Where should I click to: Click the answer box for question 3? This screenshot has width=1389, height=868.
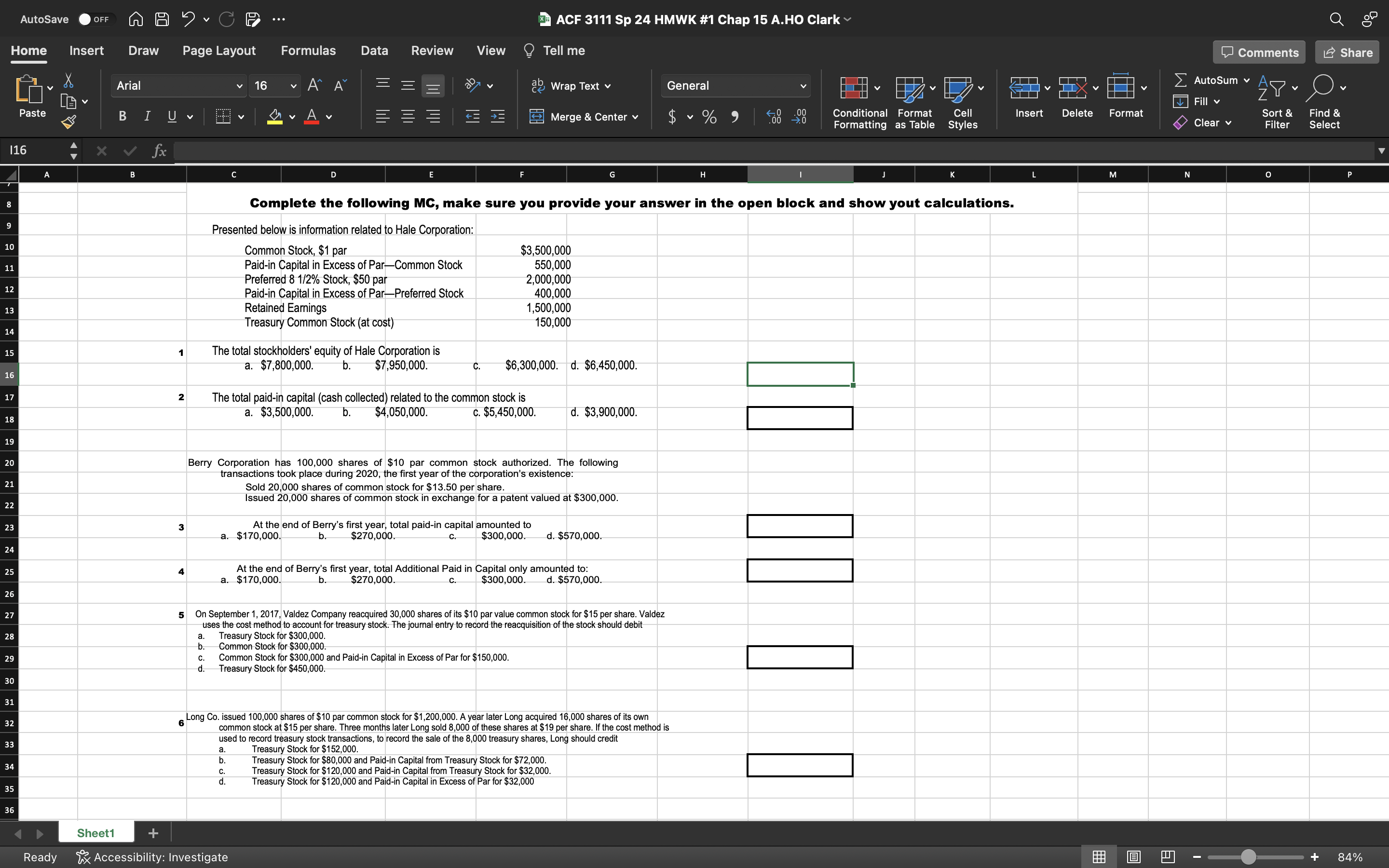point(800,526)
